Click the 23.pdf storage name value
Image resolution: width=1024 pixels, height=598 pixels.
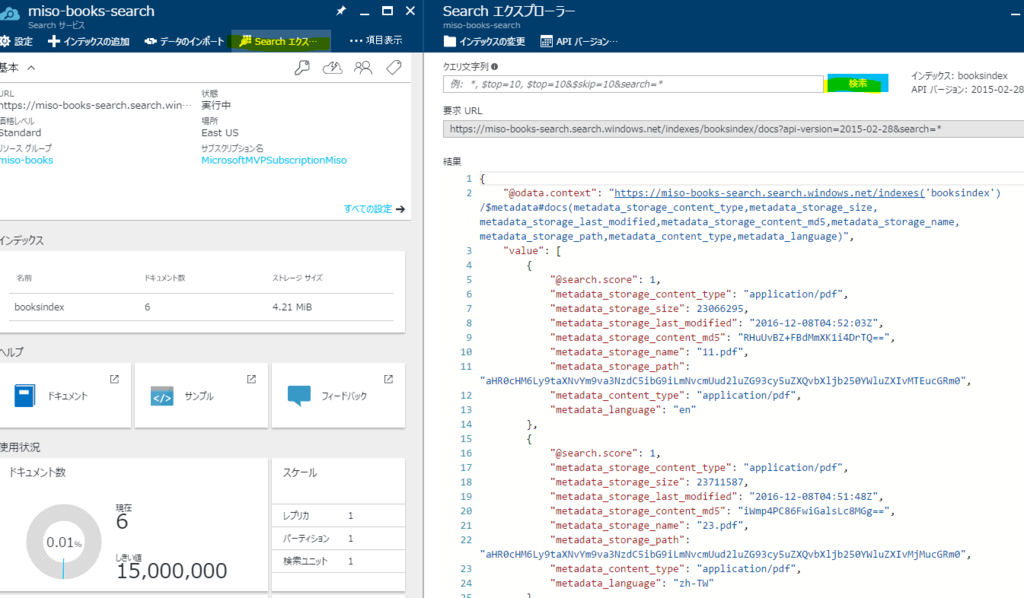coord(722,526)
